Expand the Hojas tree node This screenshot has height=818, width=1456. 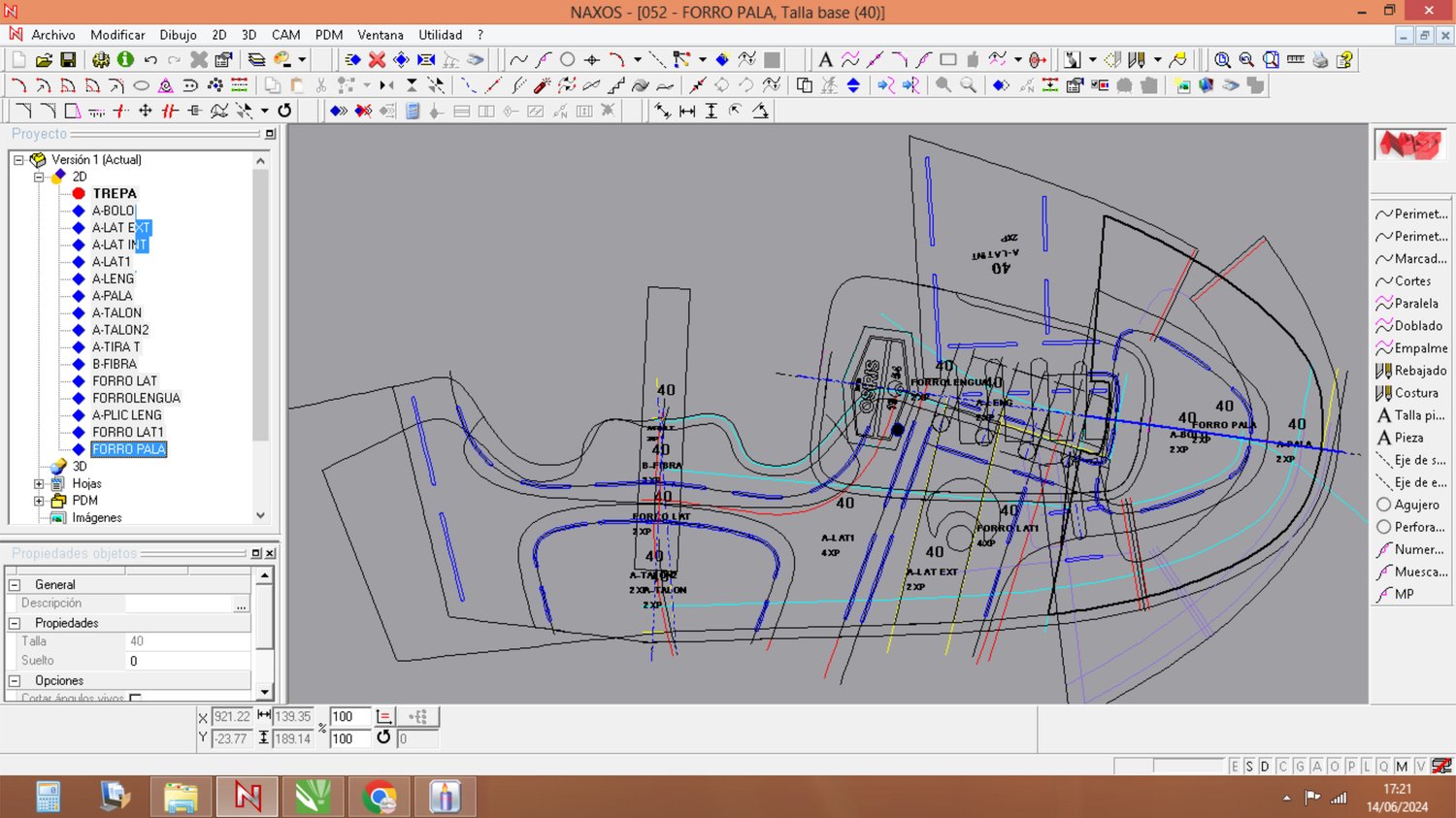click(39, 483)
